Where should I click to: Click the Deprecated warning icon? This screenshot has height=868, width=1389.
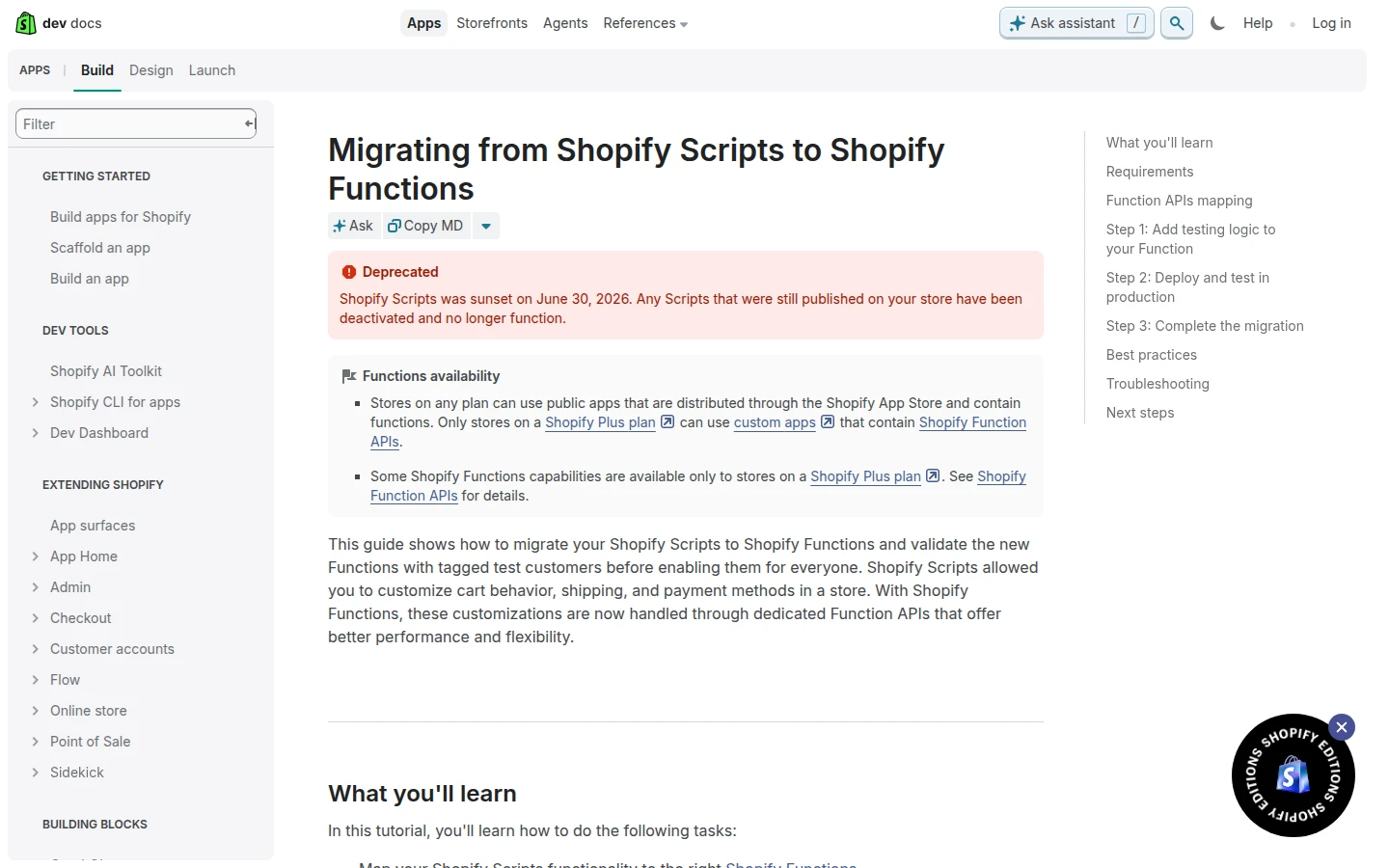[349, 272]
